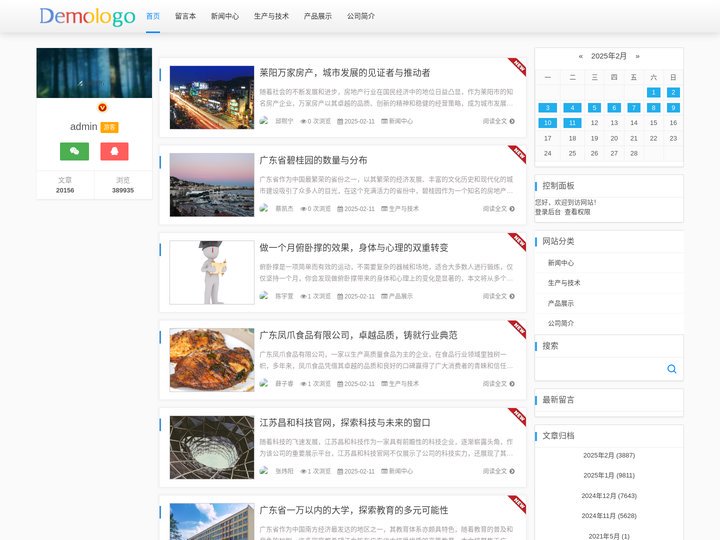Click author avatar on 广东省碧桂园 article
Screen dimensions: 720x540
click(264, 208)
